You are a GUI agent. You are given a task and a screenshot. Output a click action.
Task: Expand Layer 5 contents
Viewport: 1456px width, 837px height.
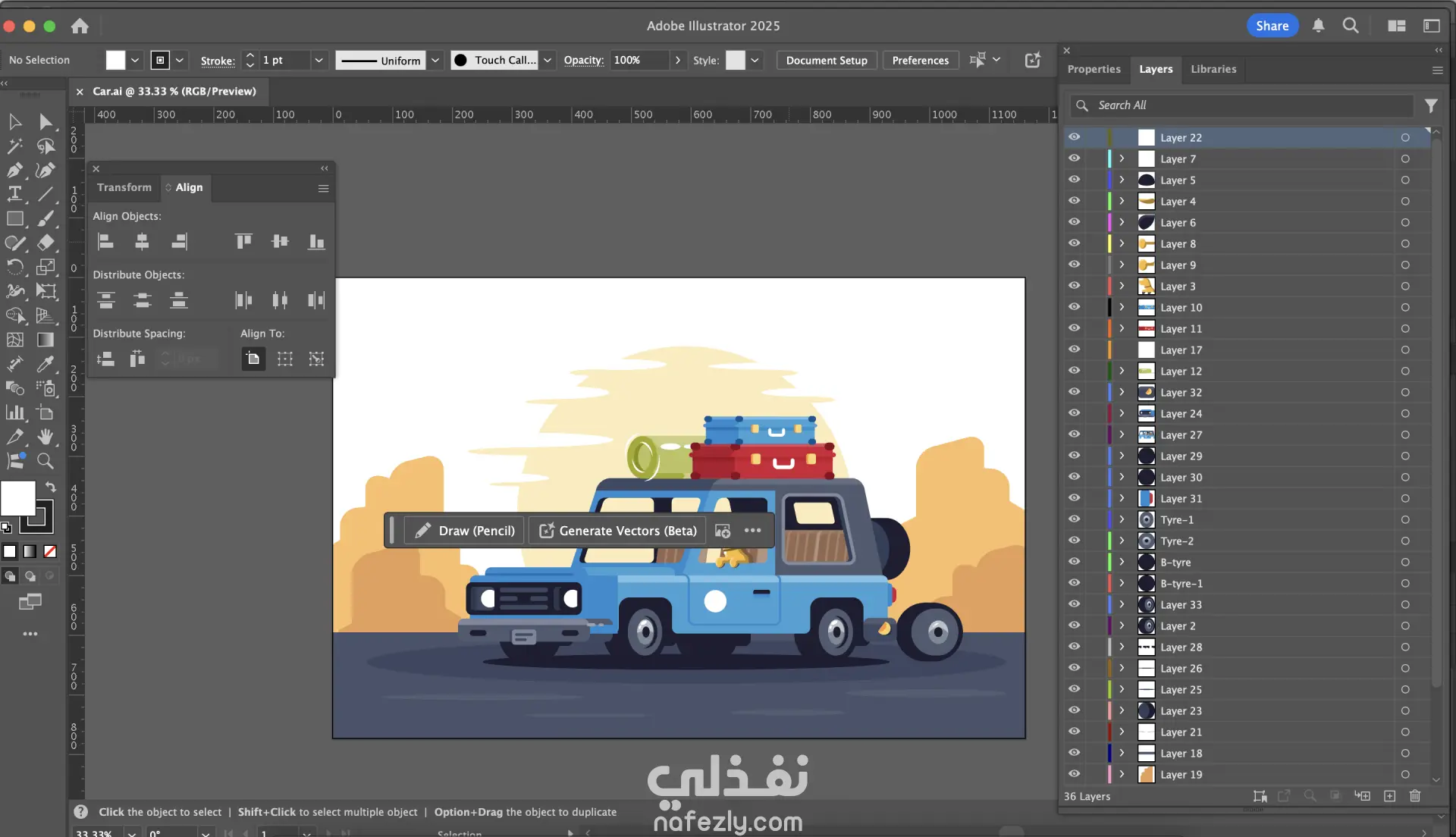1122,180
